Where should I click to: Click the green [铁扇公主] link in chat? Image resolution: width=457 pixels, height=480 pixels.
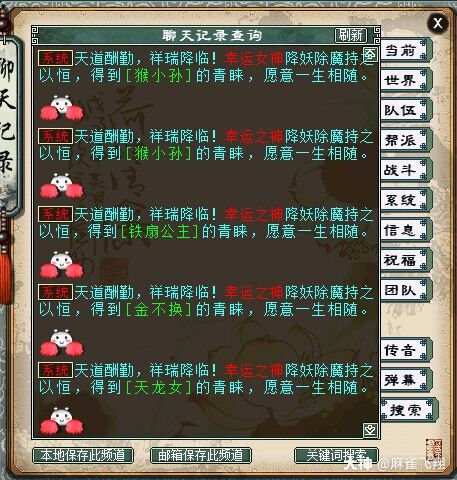159,232
